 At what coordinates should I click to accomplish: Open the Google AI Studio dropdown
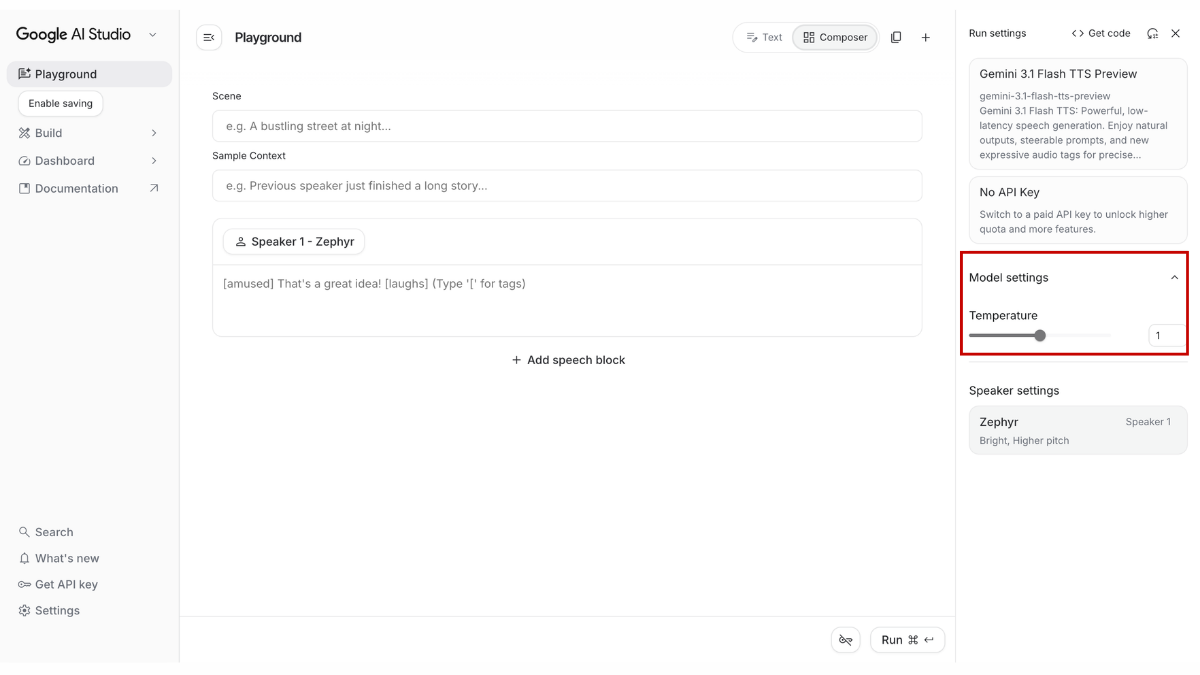(152, 35)
